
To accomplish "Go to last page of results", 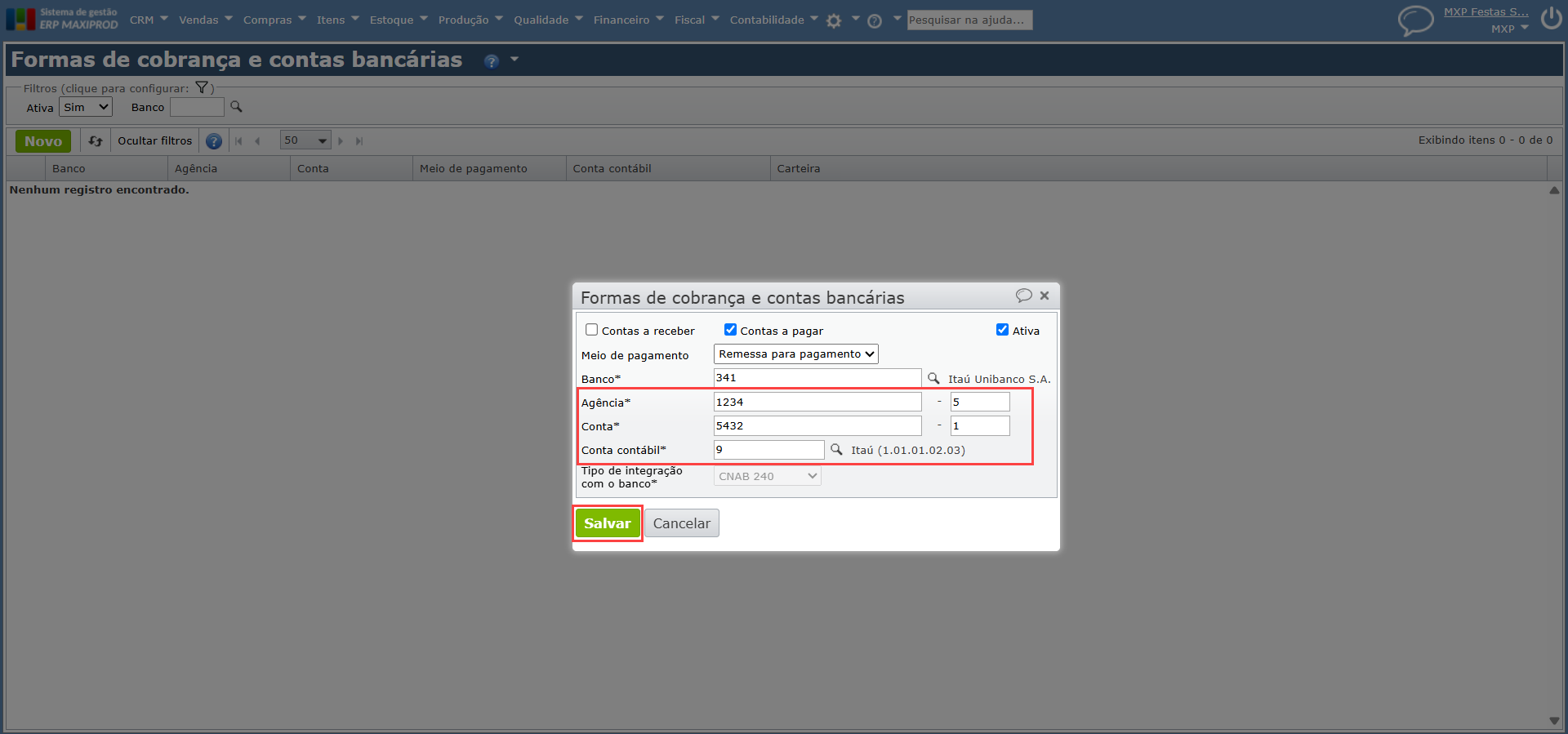I will pos(359,141).
